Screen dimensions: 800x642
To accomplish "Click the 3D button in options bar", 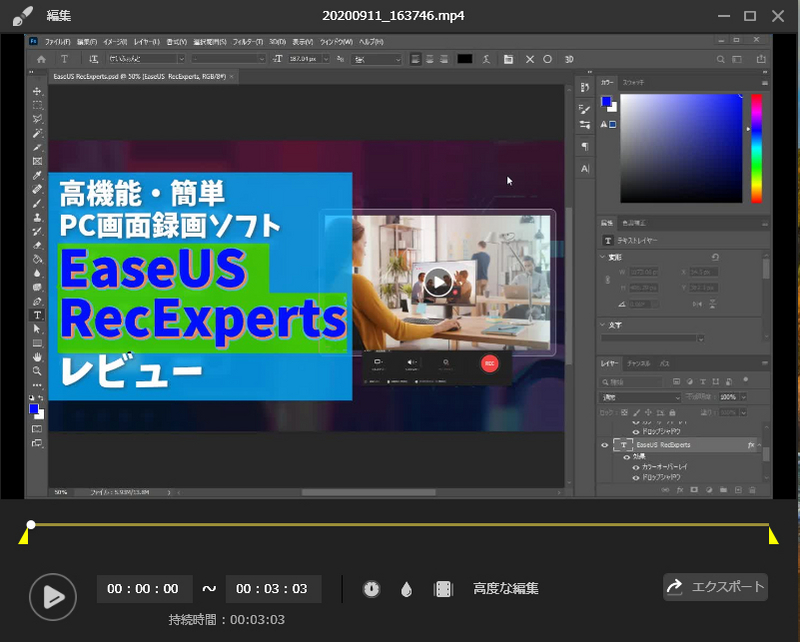I will click(x=569, y=59).
